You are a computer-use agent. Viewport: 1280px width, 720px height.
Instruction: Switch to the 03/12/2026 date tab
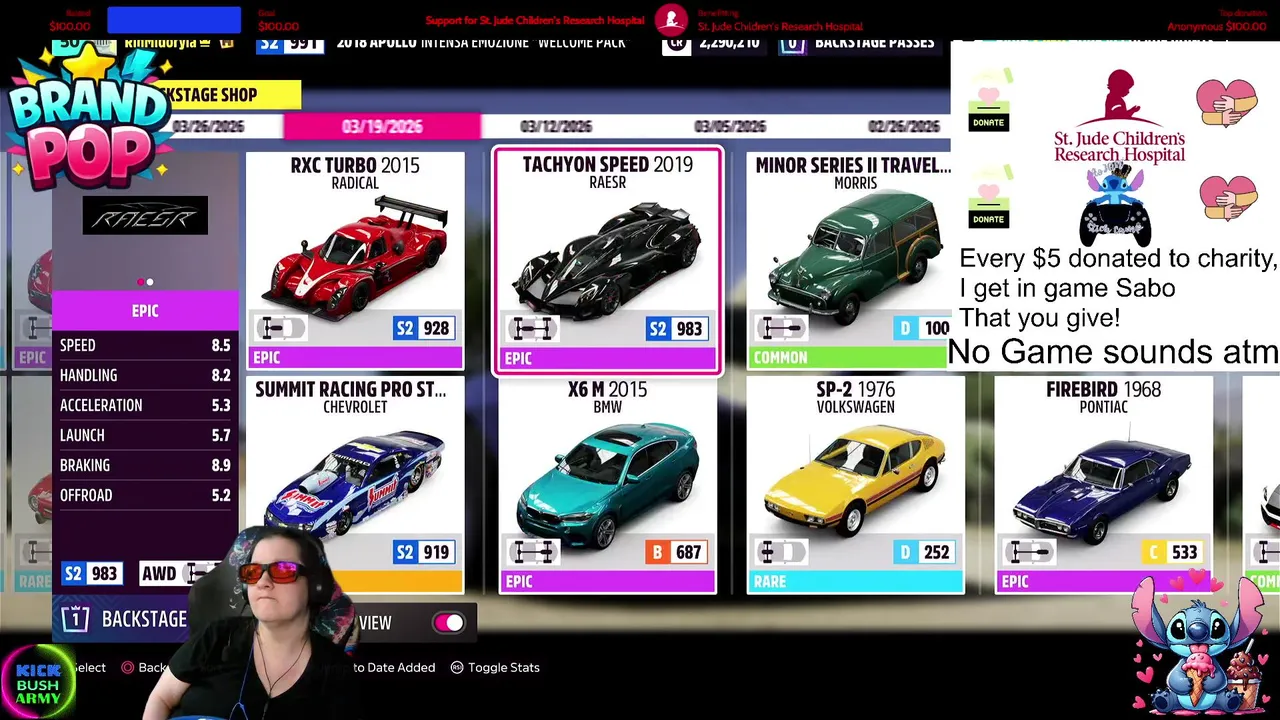click(x=556, y=126)
